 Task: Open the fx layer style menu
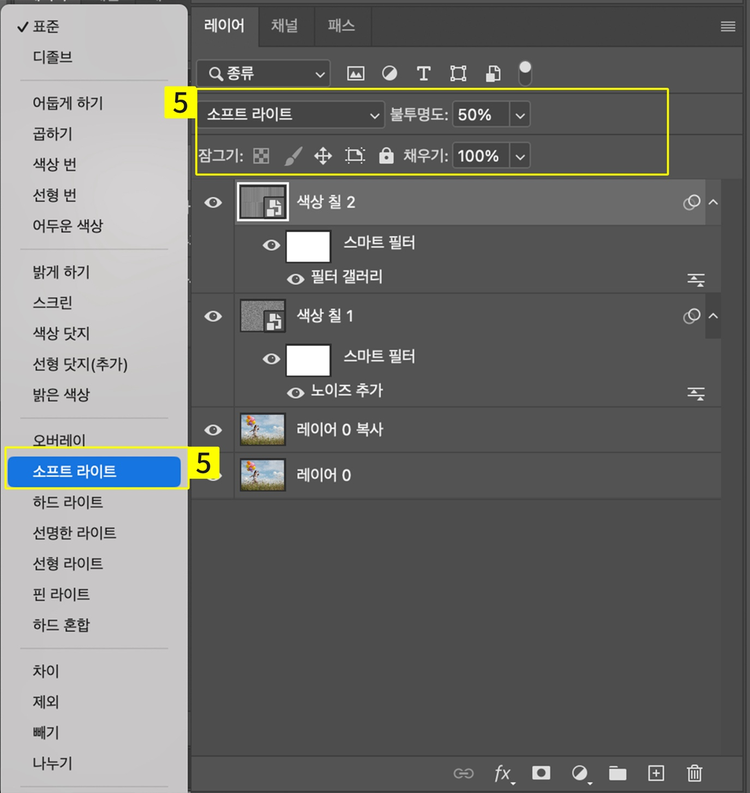click(x=503, y=773)
